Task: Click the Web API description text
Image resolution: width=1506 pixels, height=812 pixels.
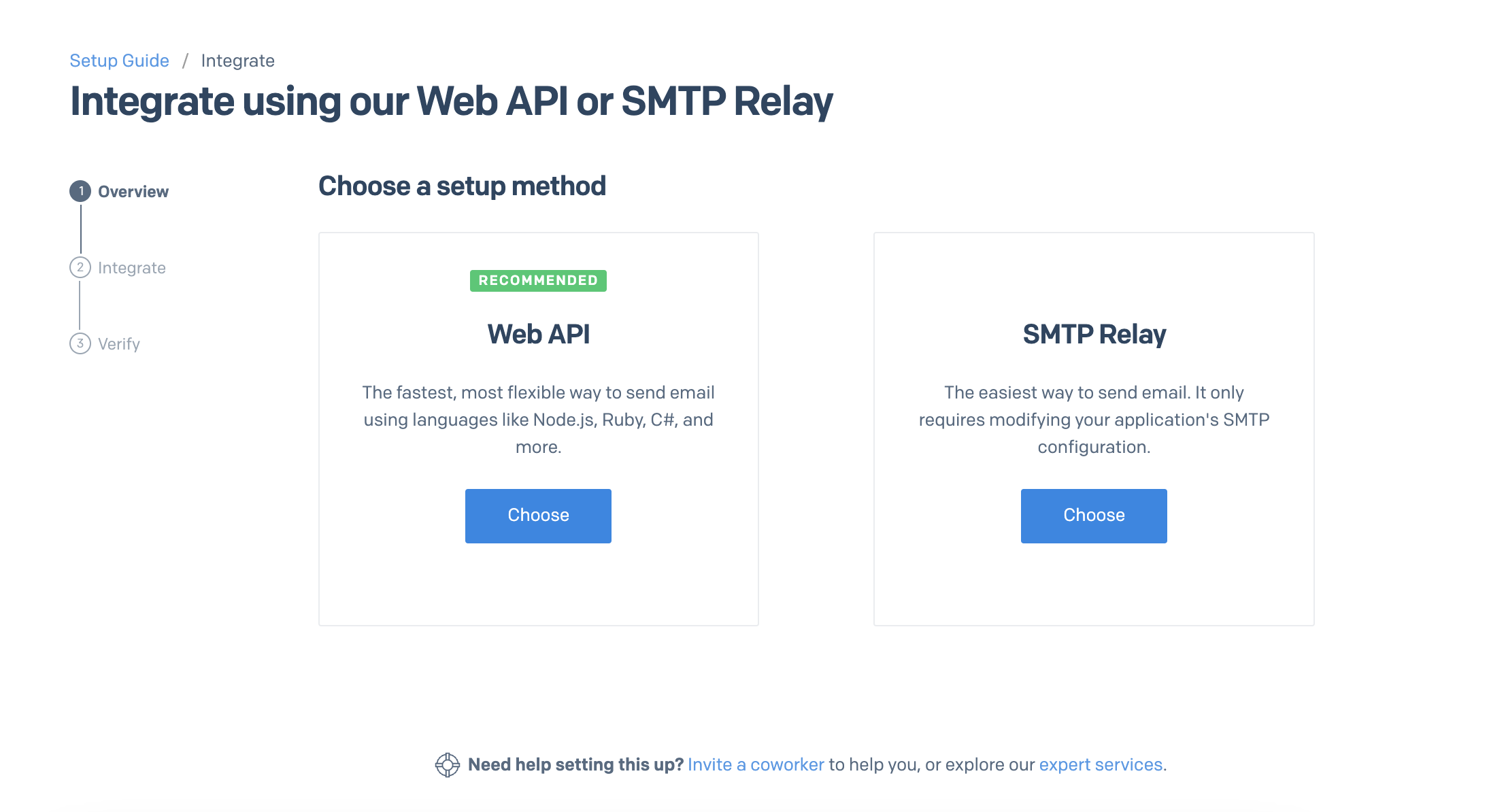Action: point(538,420)
